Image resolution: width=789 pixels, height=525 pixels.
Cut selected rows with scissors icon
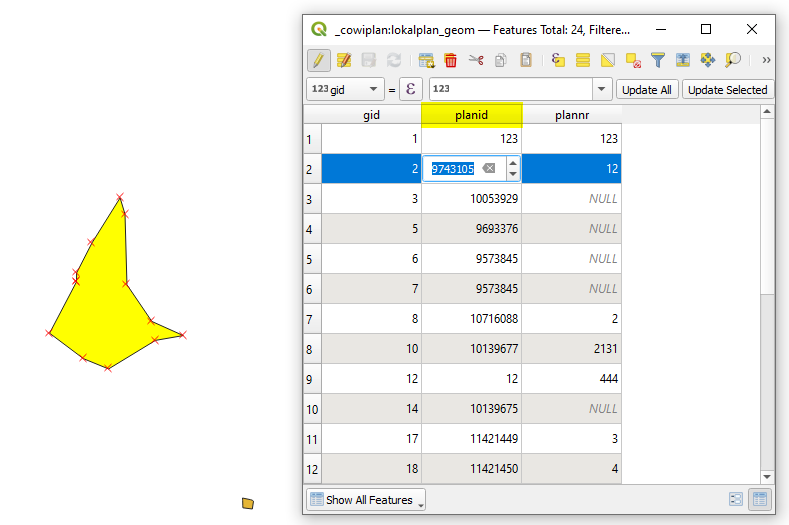point(476,60)
